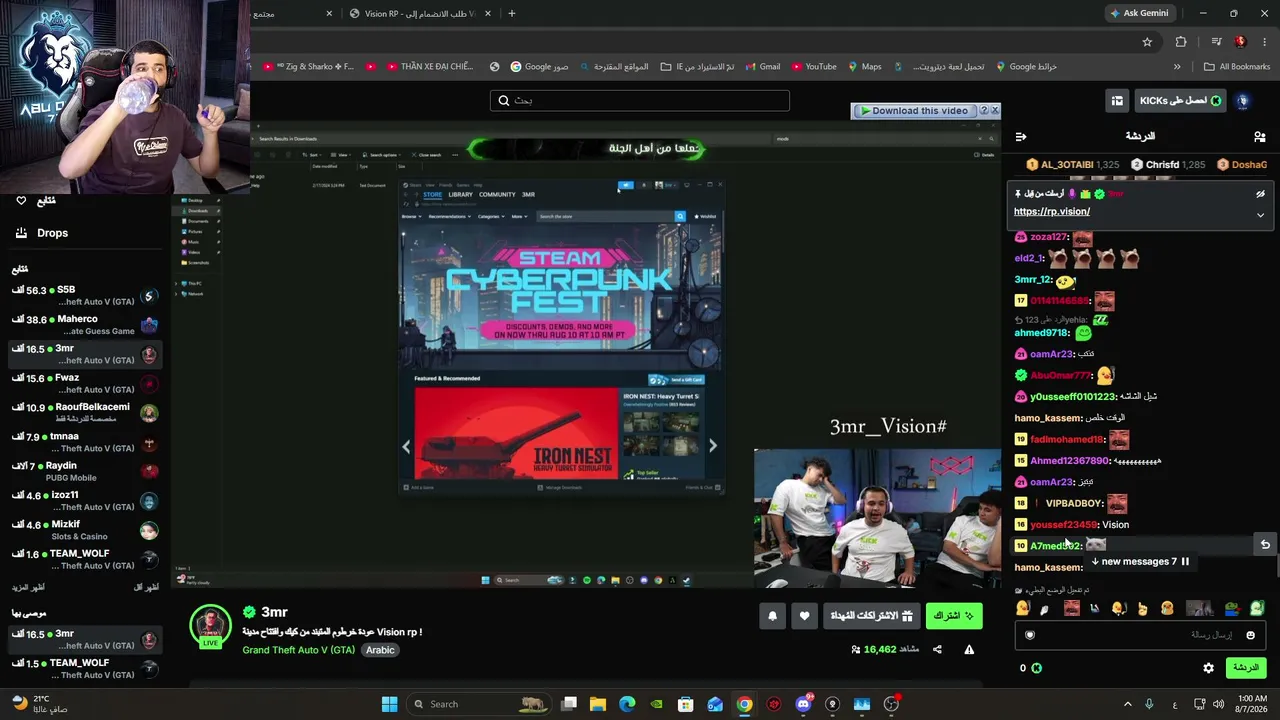
Task: Close the Download this video bar
Action: (x=994, y=111)
